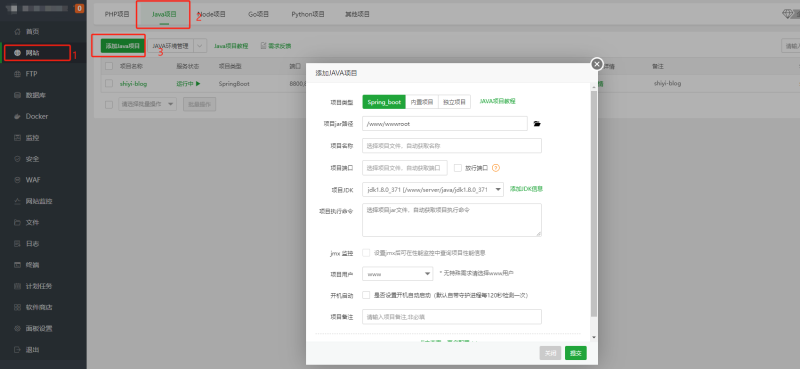Click the 项目名称 input field
800x369 pixels.
click(x=452, y=145)
